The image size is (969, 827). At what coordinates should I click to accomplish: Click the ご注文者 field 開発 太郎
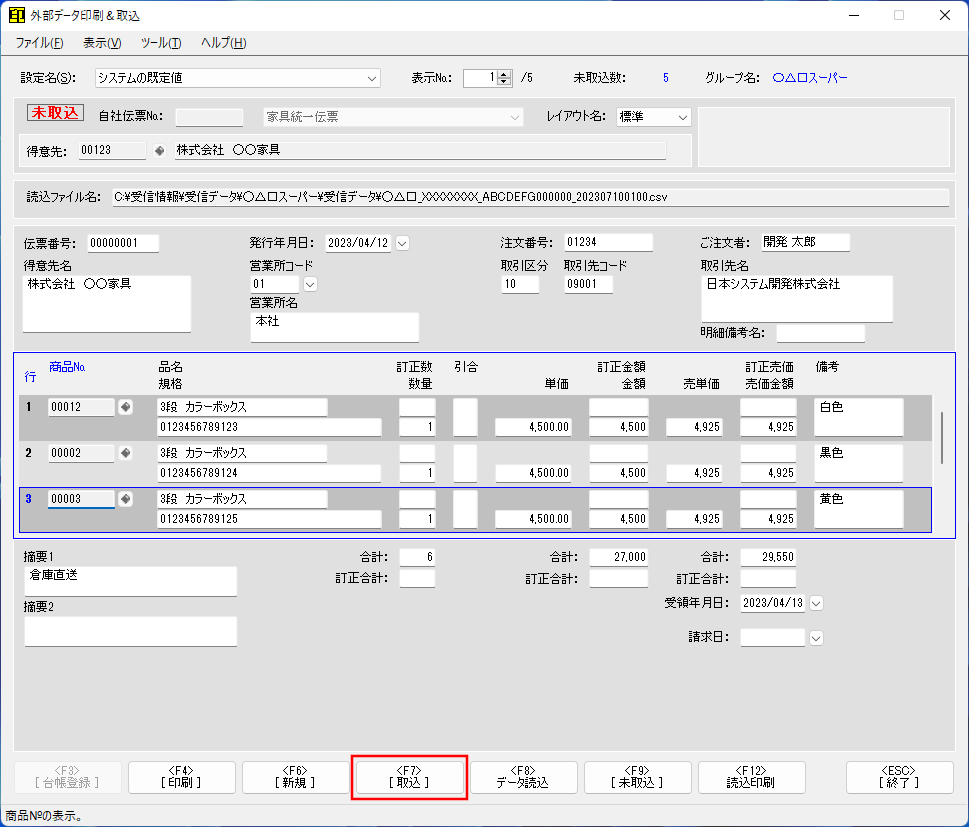[805, 242]
